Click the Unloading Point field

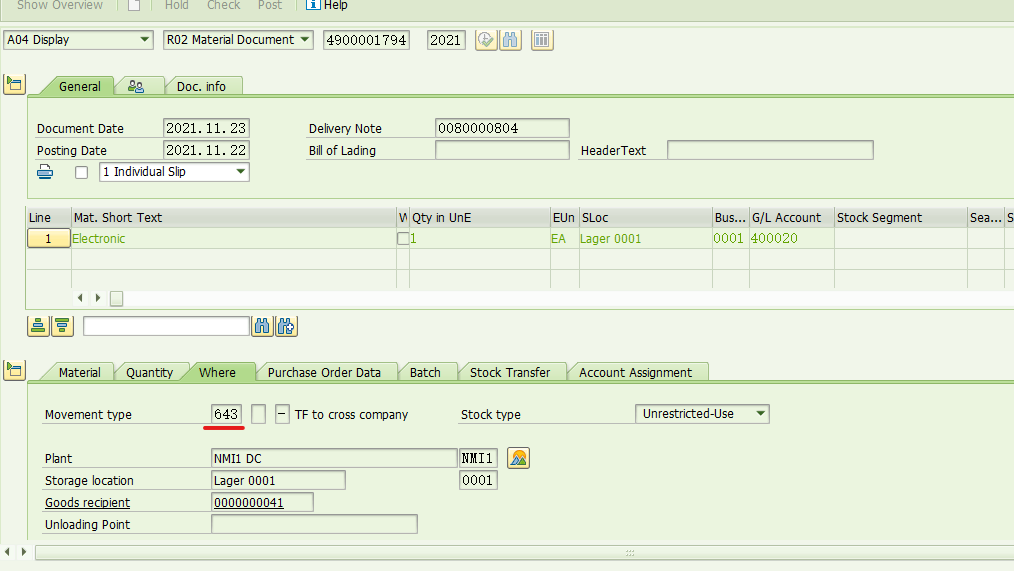coord(314,524)
